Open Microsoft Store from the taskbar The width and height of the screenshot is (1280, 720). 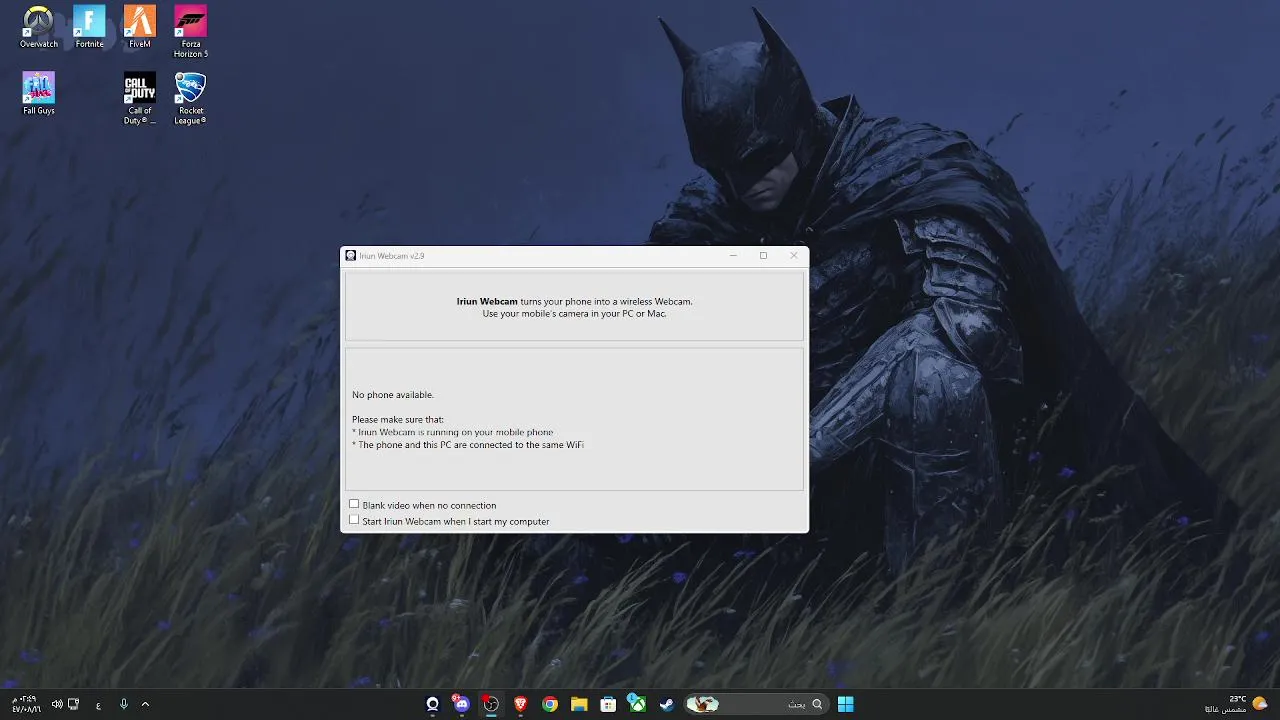pyautogui.click(x=608, y=704)
